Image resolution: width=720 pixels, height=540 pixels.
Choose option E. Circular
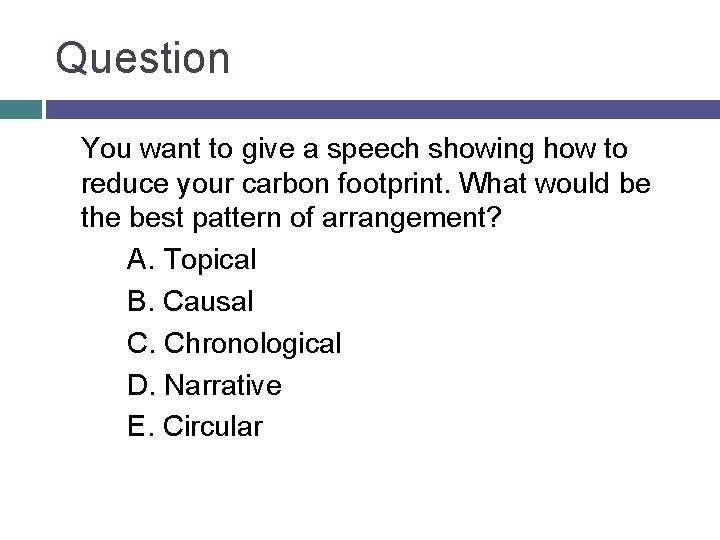point(195,427)
